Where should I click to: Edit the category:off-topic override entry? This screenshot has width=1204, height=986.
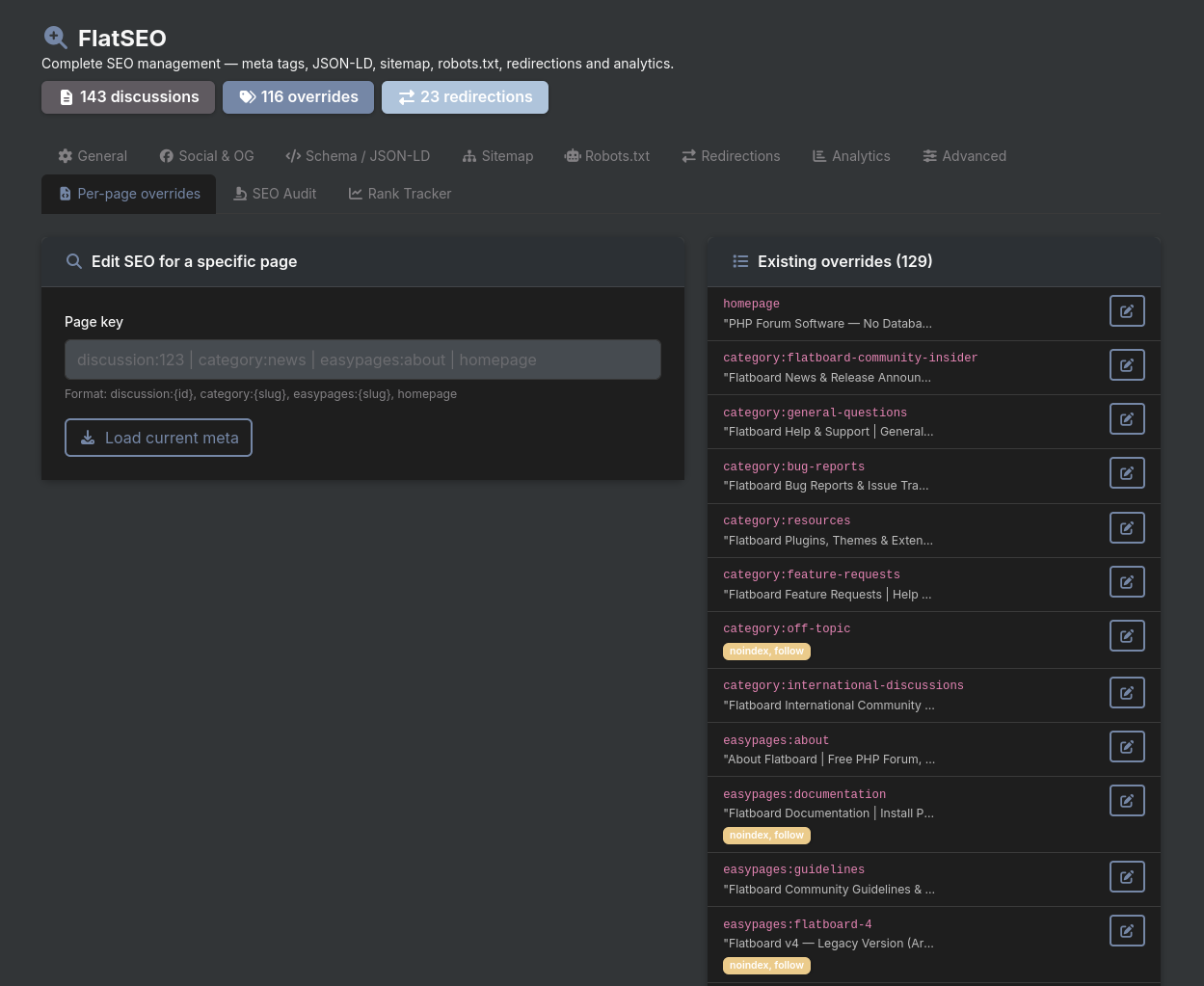pyautogui.click(x=1127, y=636)
